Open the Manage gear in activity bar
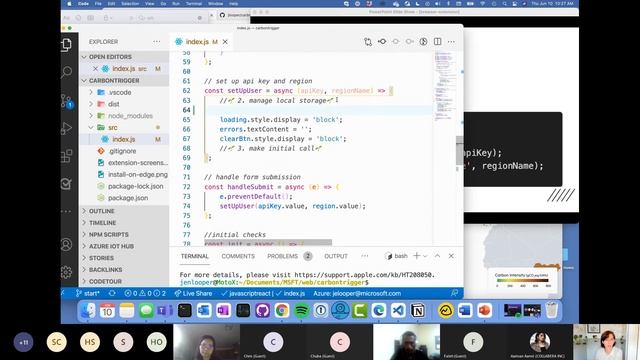Viewport: 640px width, 360px height. pyautogui.click(x=67, y=272)
